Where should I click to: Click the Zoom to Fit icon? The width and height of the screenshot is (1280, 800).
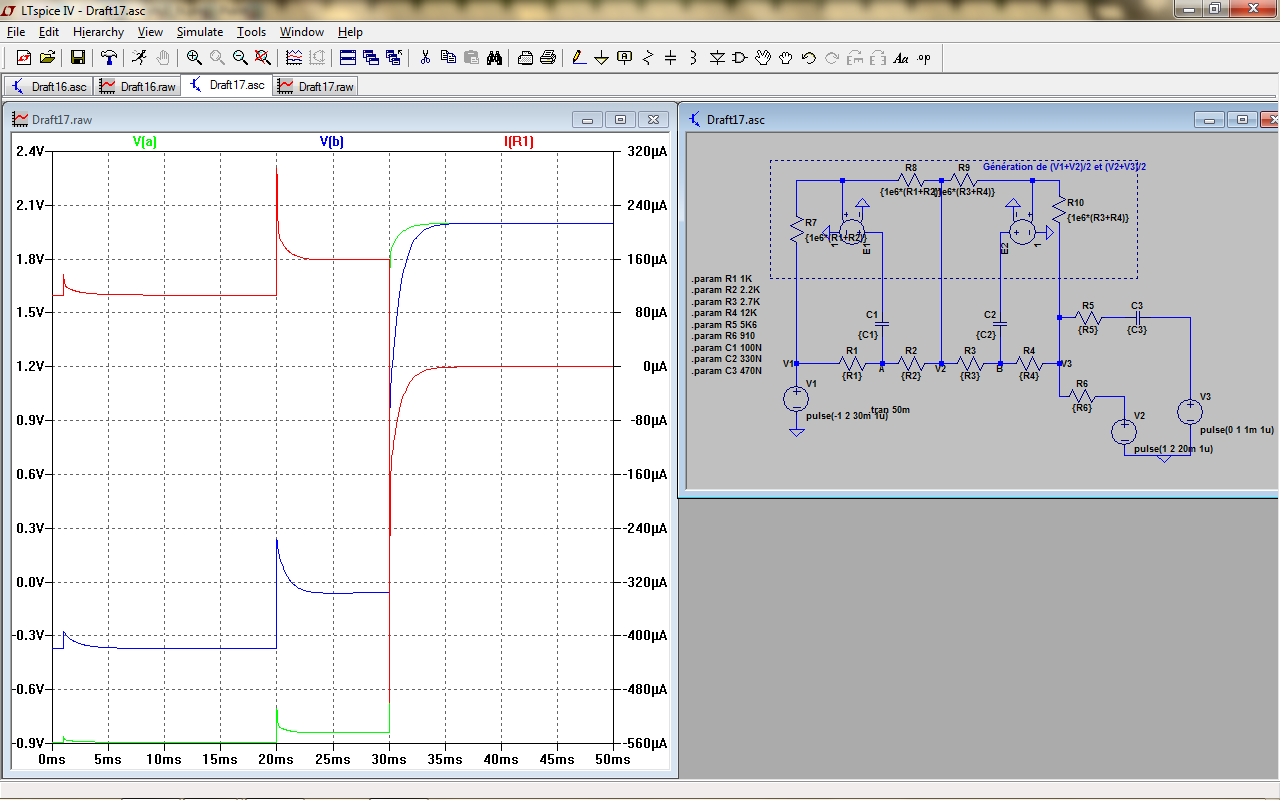(263, 58)
